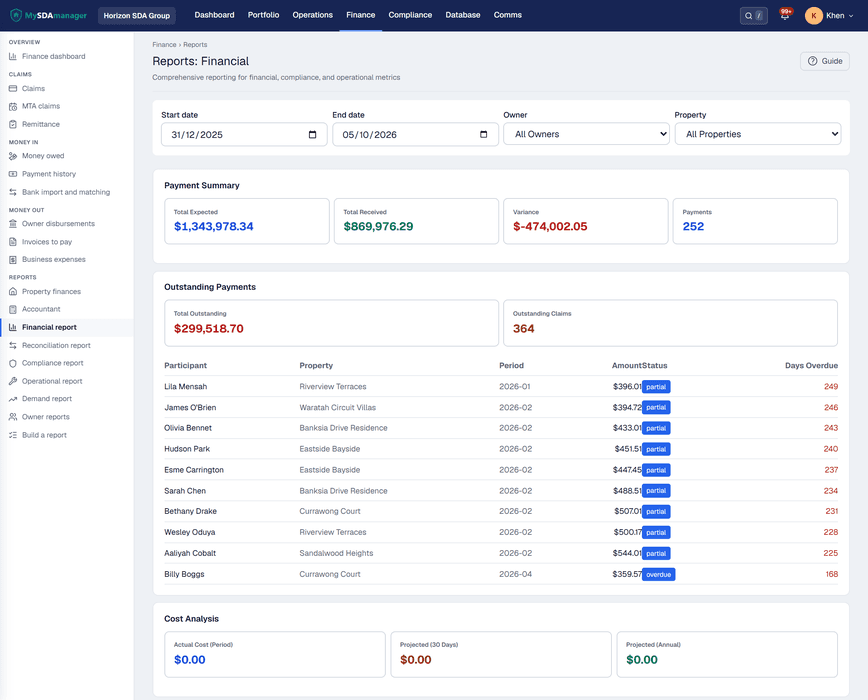Click the Start date input field

244,134
